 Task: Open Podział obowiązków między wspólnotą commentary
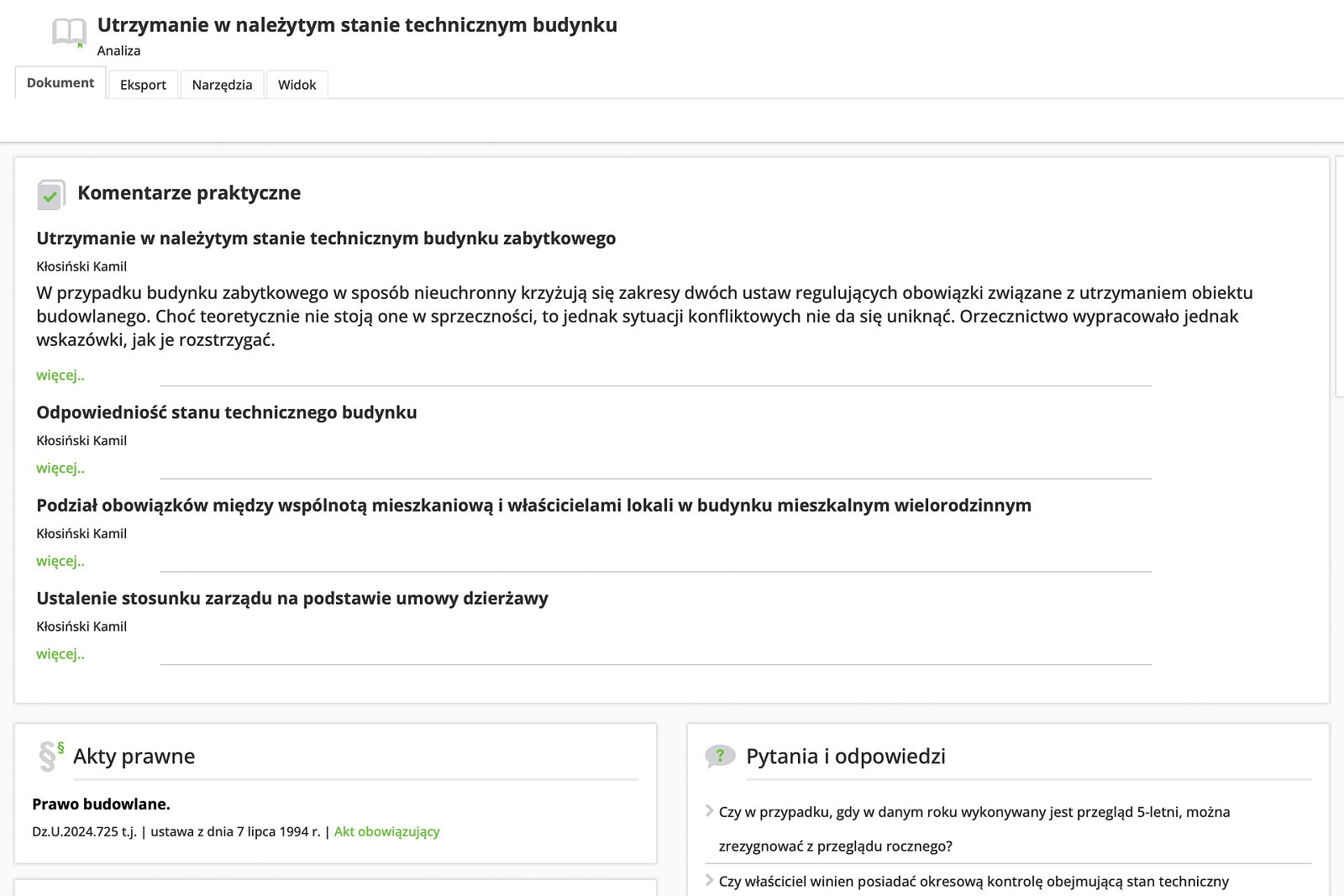click(533, 506)
